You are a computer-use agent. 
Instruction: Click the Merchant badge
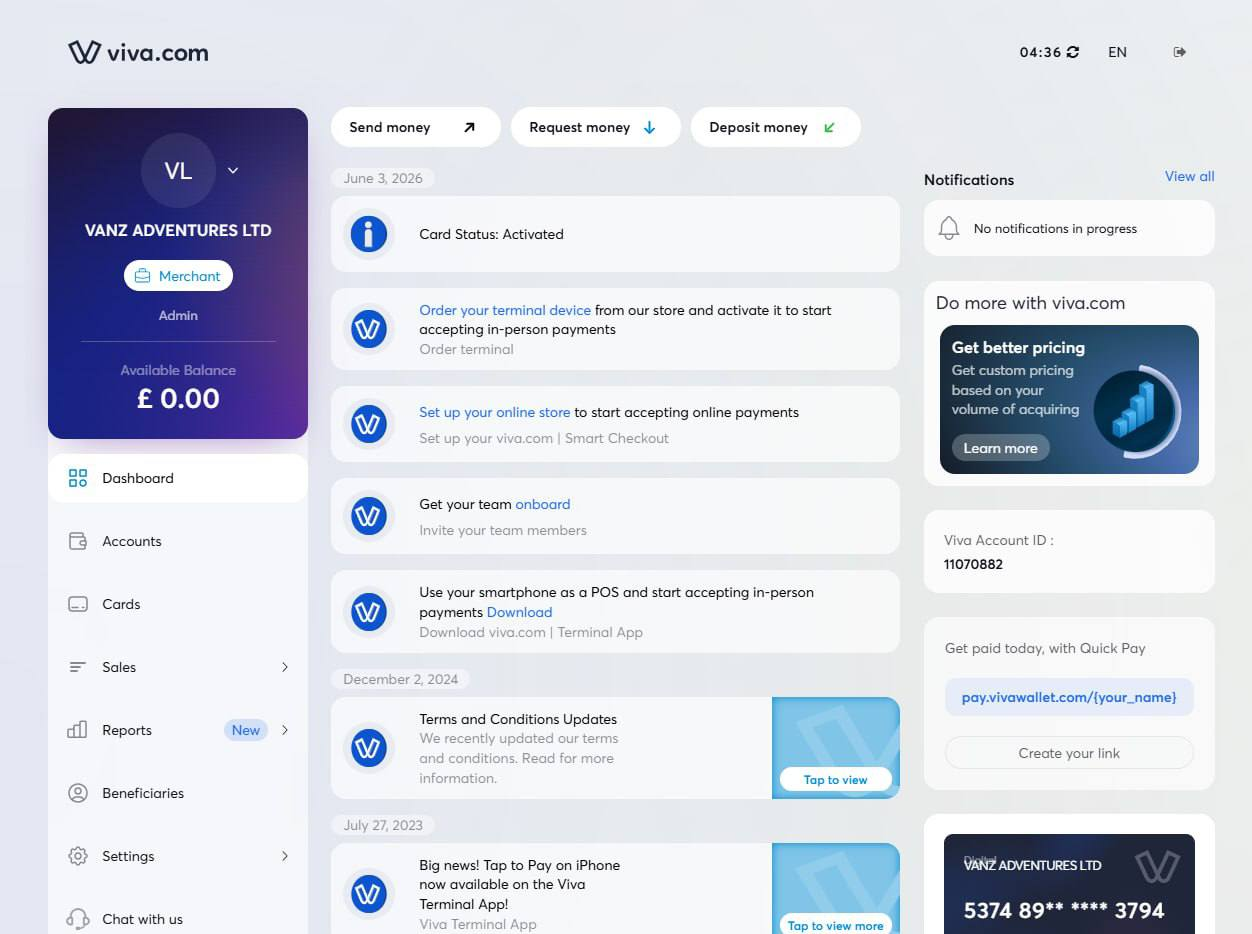[x=178, y=276]
